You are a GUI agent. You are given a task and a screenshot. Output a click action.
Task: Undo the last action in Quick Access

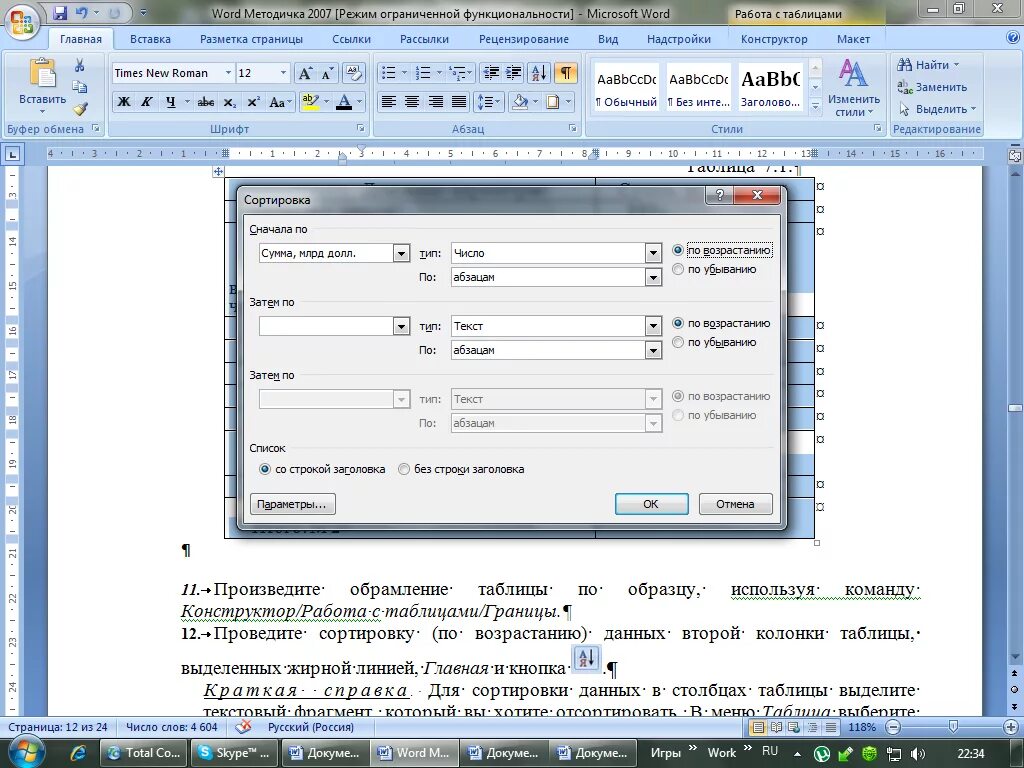81,12
